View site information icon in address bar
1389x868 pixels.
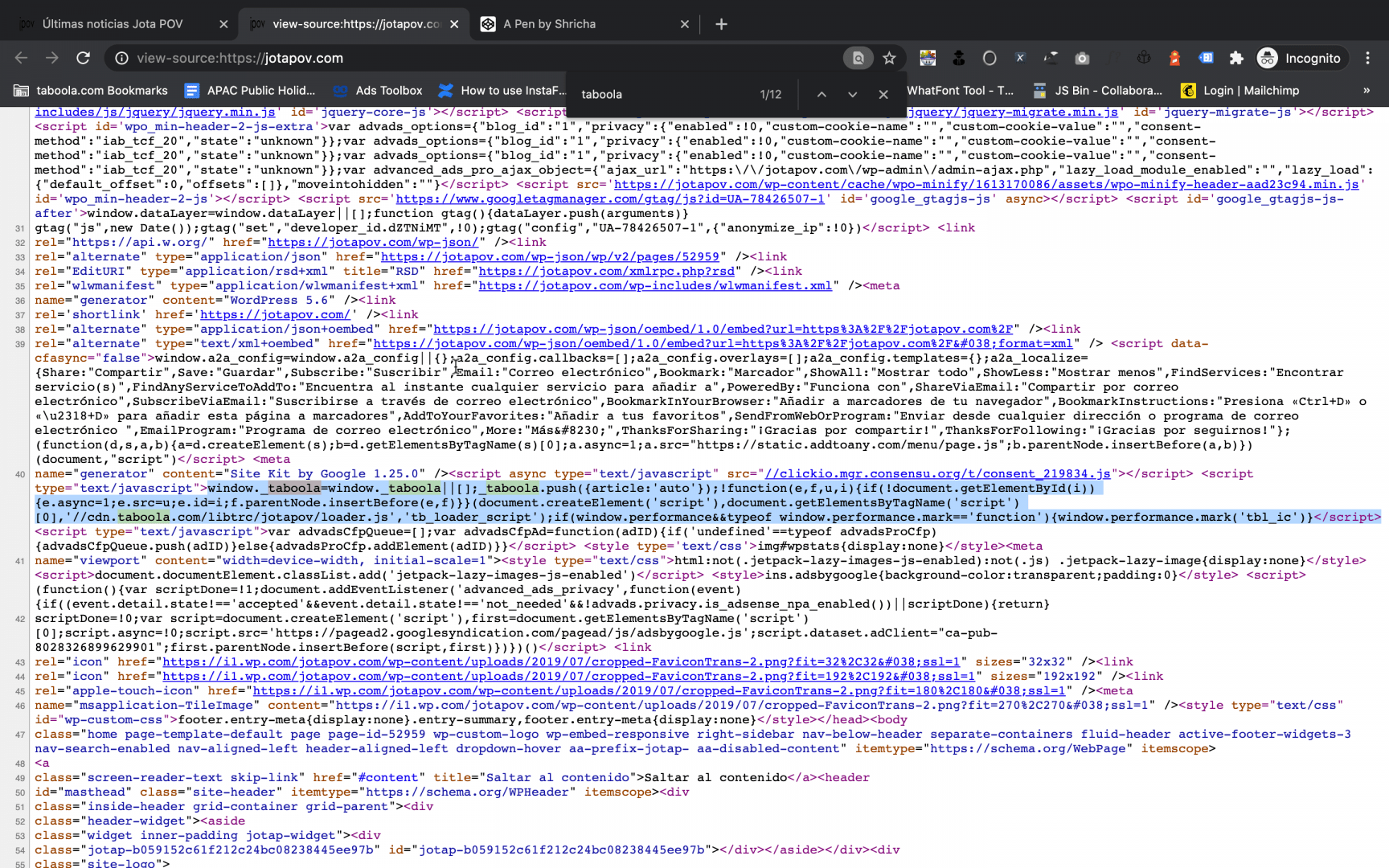click(x=121, y=58)
